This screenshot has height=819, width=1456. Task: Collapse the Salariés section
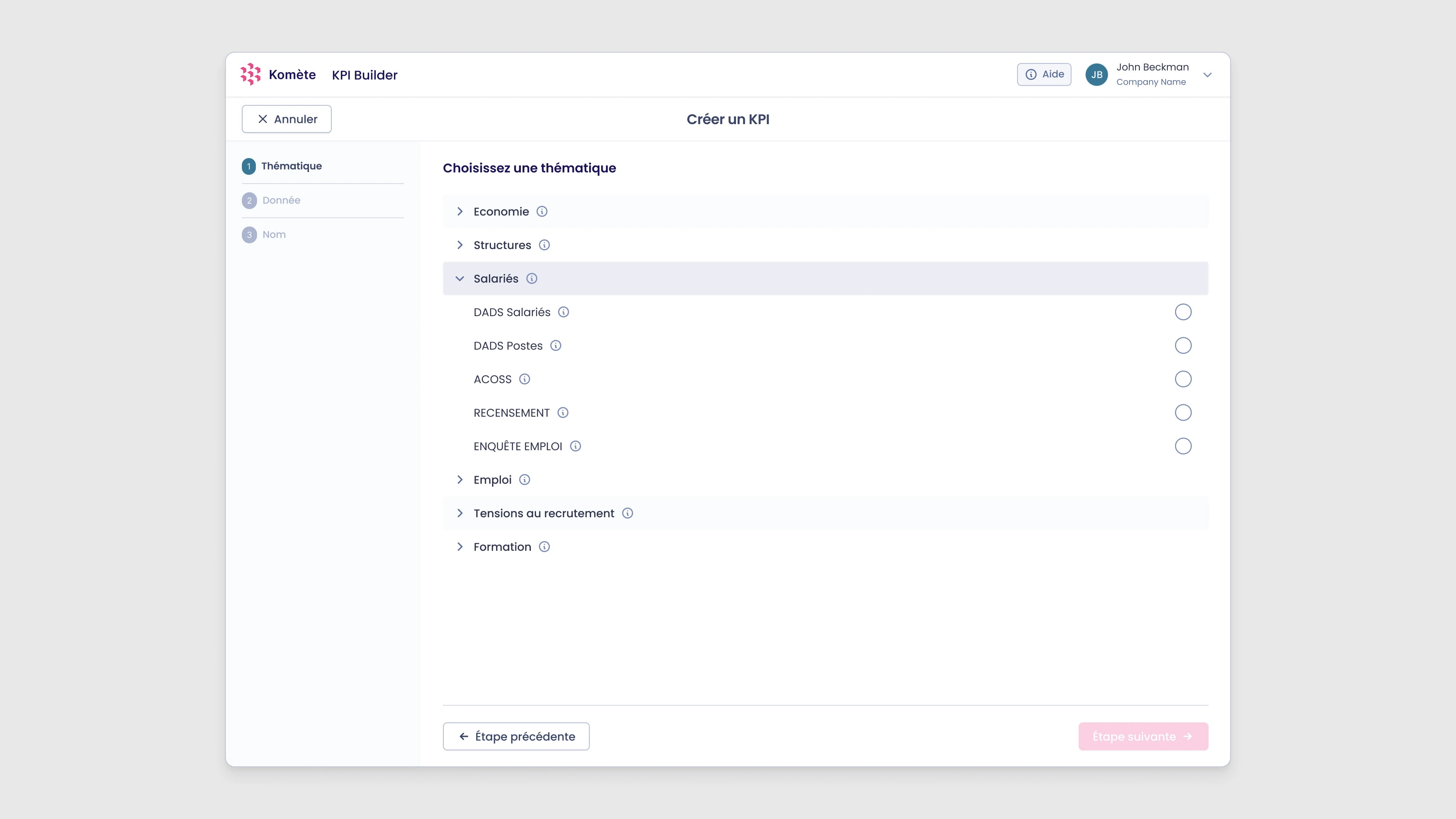click(x=459, y=279)
